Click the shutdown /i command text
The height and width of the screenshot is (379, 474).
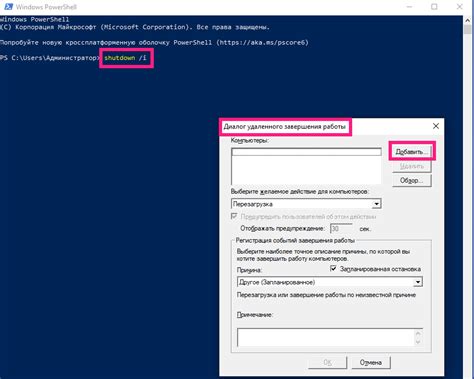pyautogui.click(x=125, y=58)
